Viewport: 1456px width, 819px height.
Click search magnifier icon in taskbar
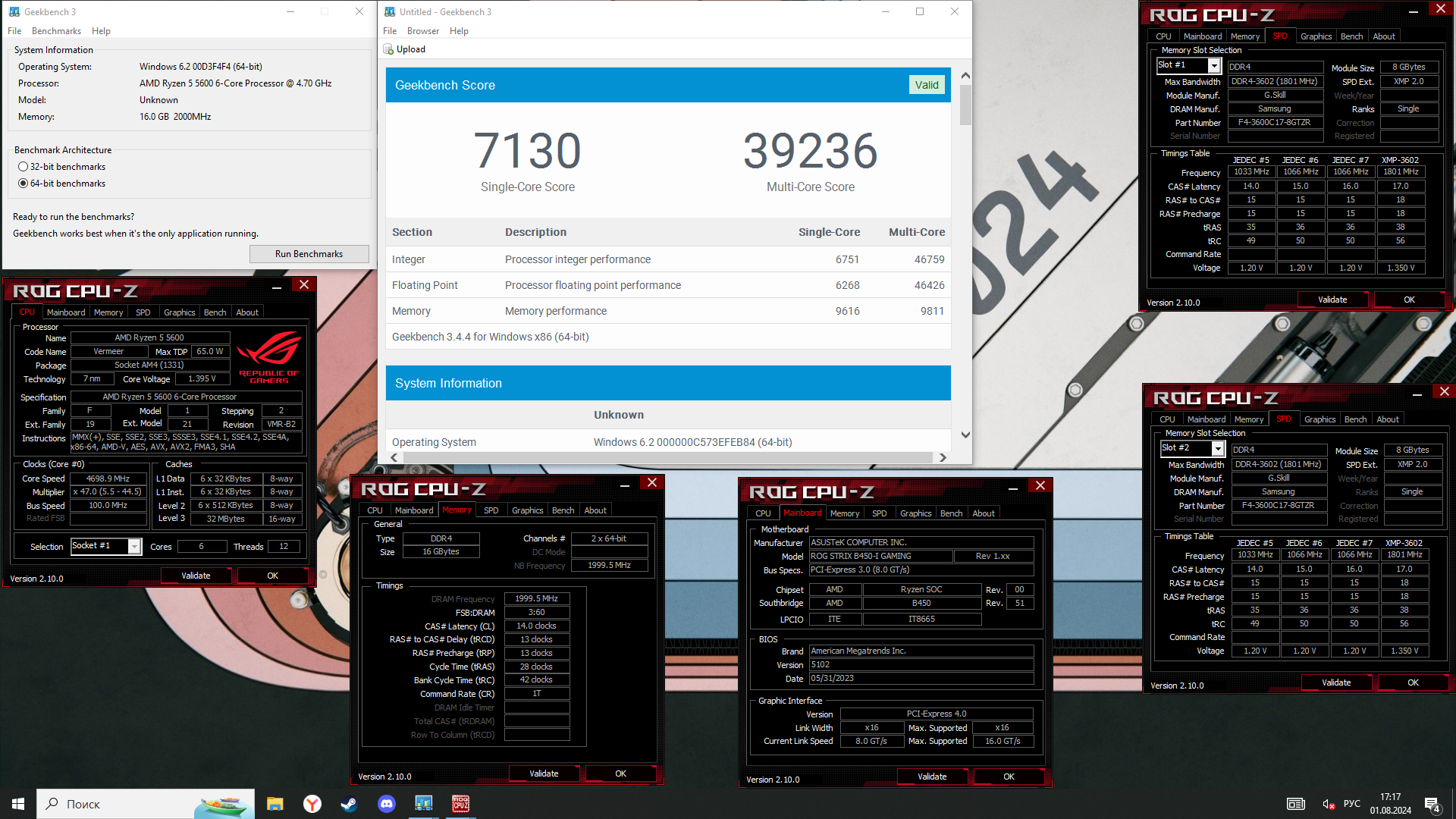[52, 803]
